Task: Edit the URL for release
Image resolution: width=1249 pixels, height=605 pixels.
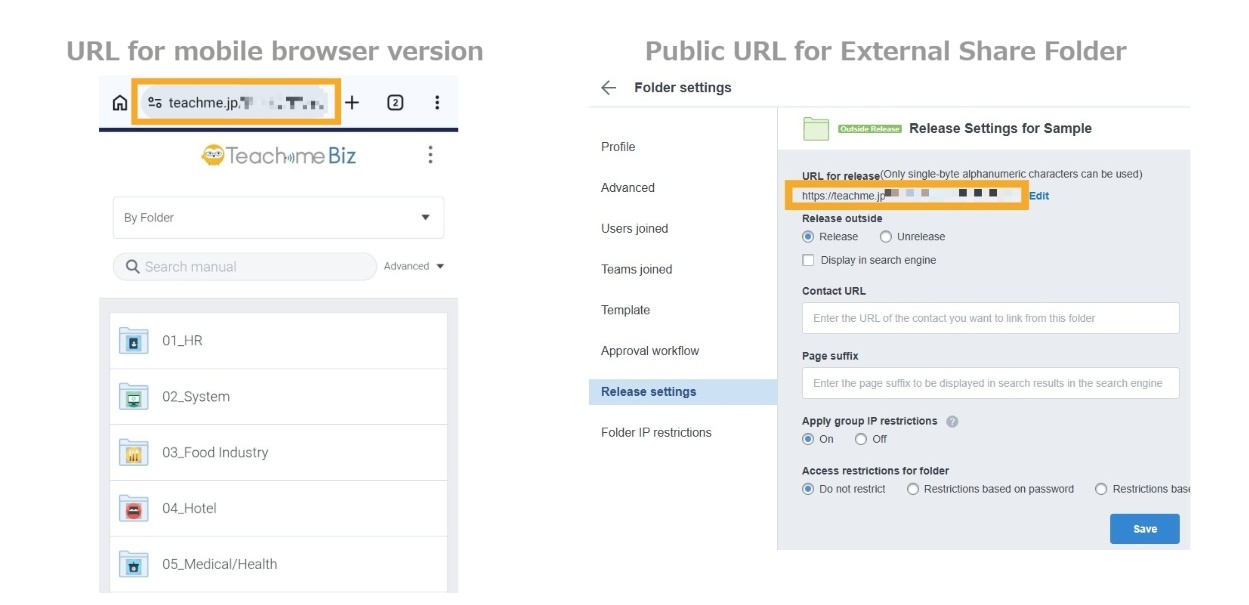Action: click(1038, 196)
